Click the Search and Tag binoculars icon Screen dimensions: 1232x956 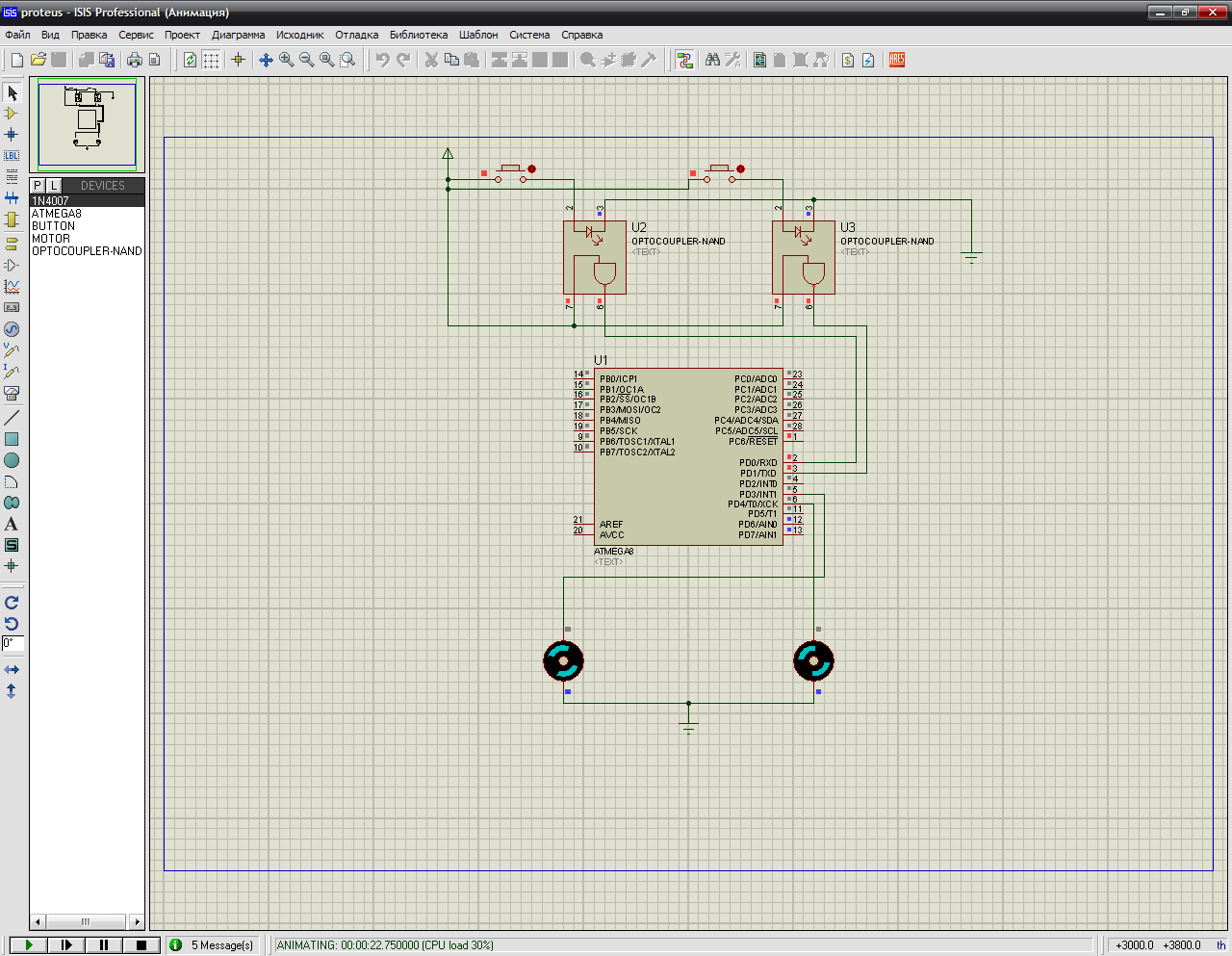pyautogui.click(x=712, y=60)
